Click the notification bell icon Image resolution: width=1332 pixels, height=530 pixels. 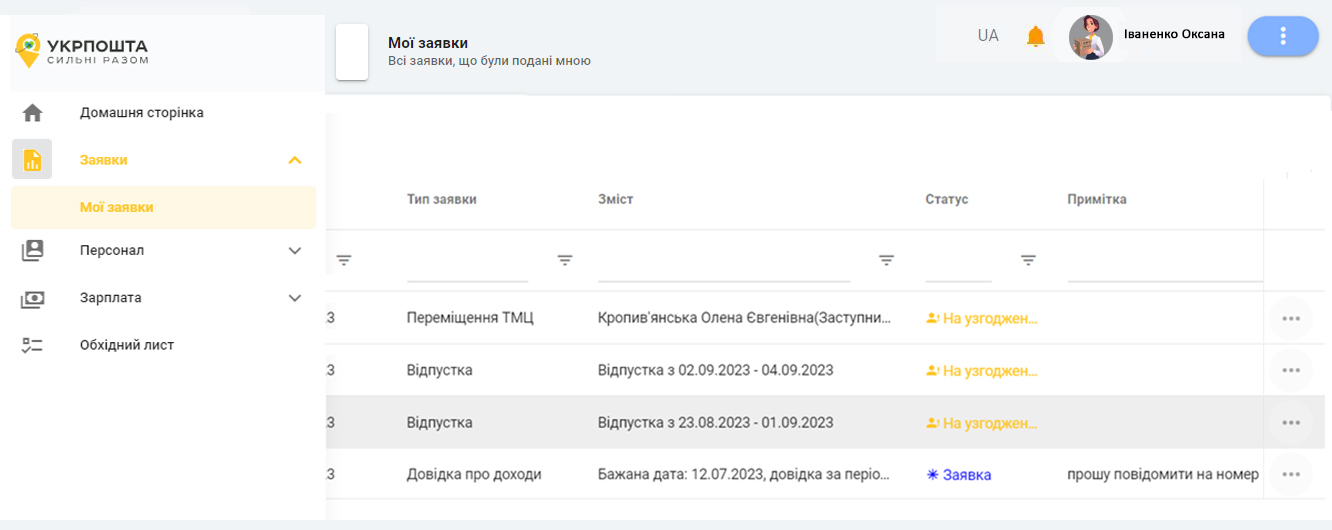click(x=1035, y=37)
